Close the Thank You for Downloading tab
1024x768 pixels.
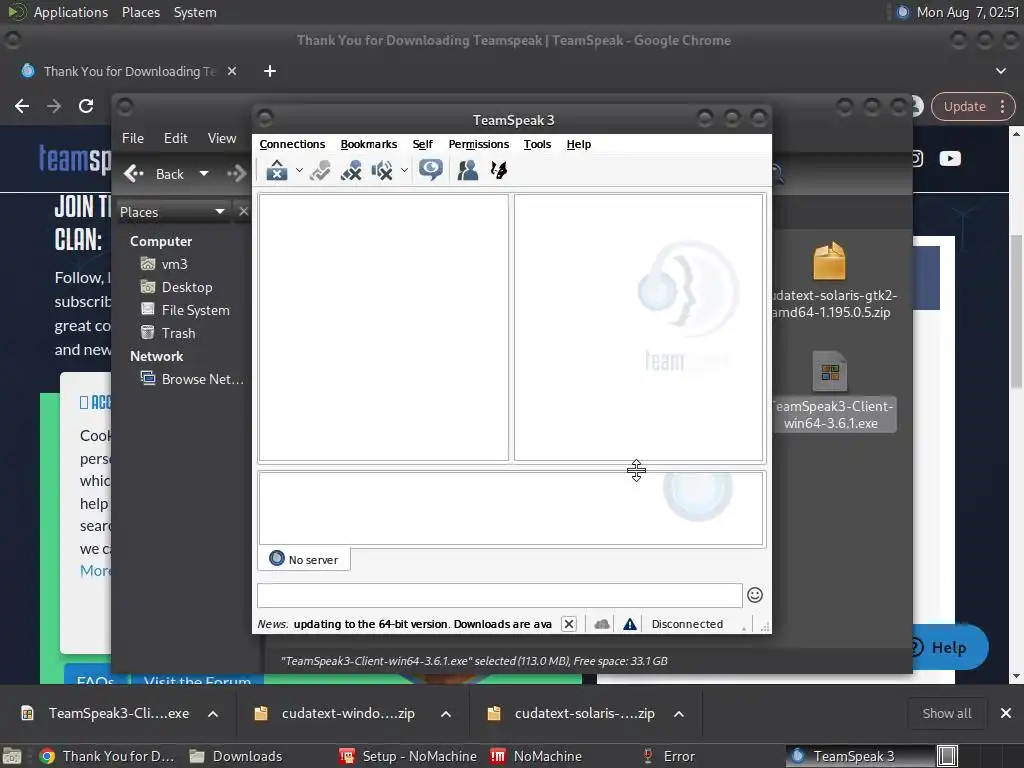click(232, 71)
